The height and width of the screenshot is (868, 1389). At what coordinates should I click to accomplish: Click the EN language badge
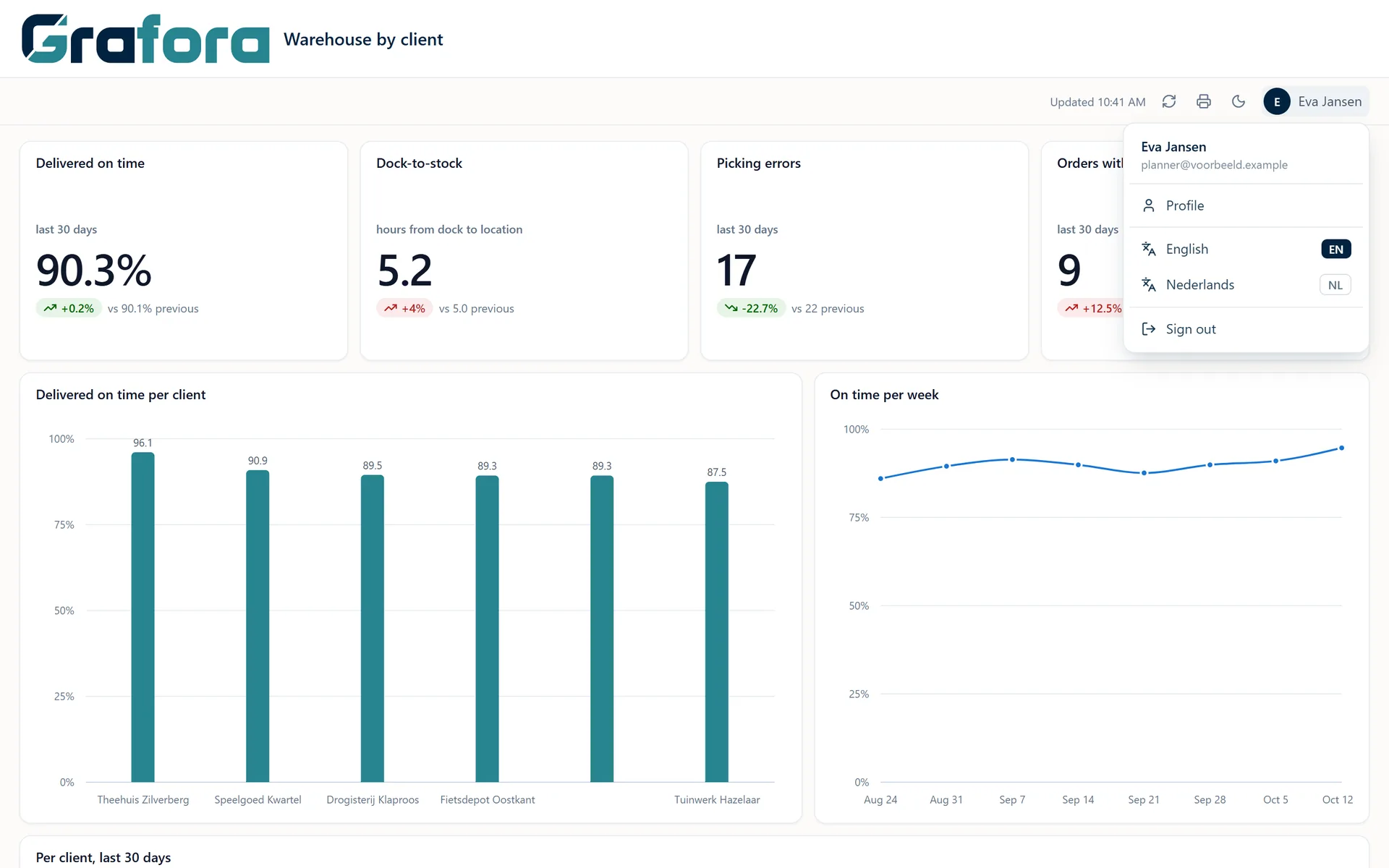pos(1335,249)
